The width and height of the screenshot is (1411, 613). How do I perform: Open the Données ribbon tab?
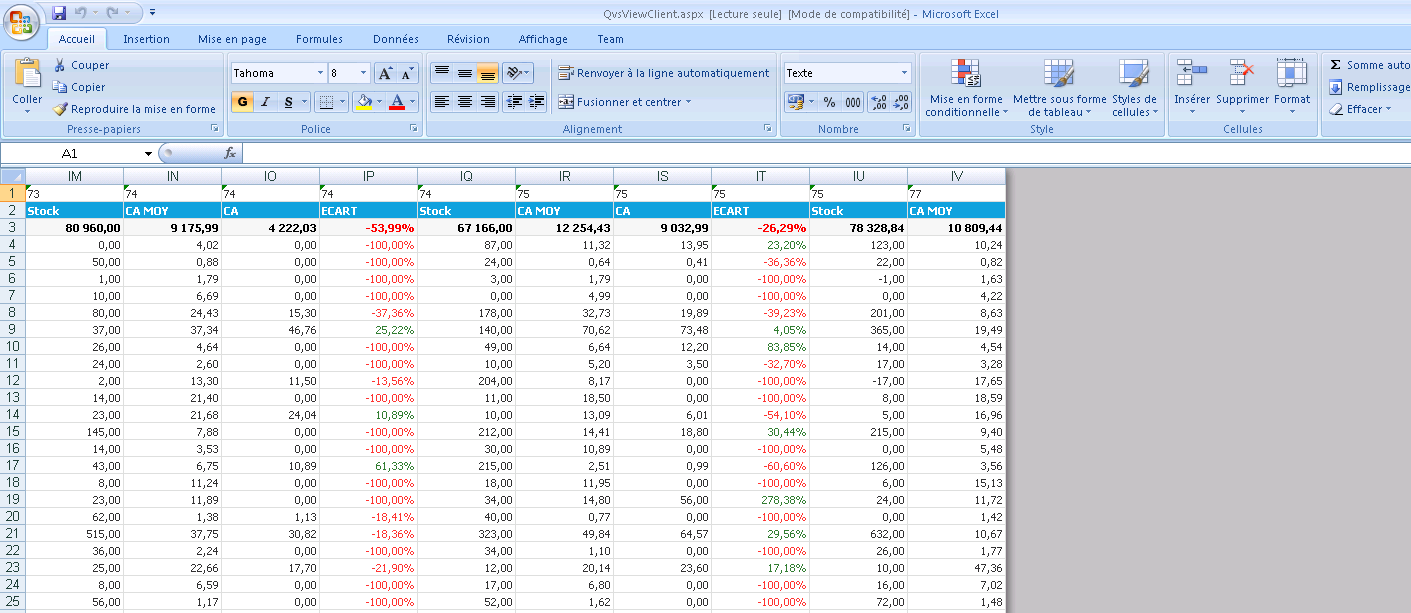click(x=395, y=39)
